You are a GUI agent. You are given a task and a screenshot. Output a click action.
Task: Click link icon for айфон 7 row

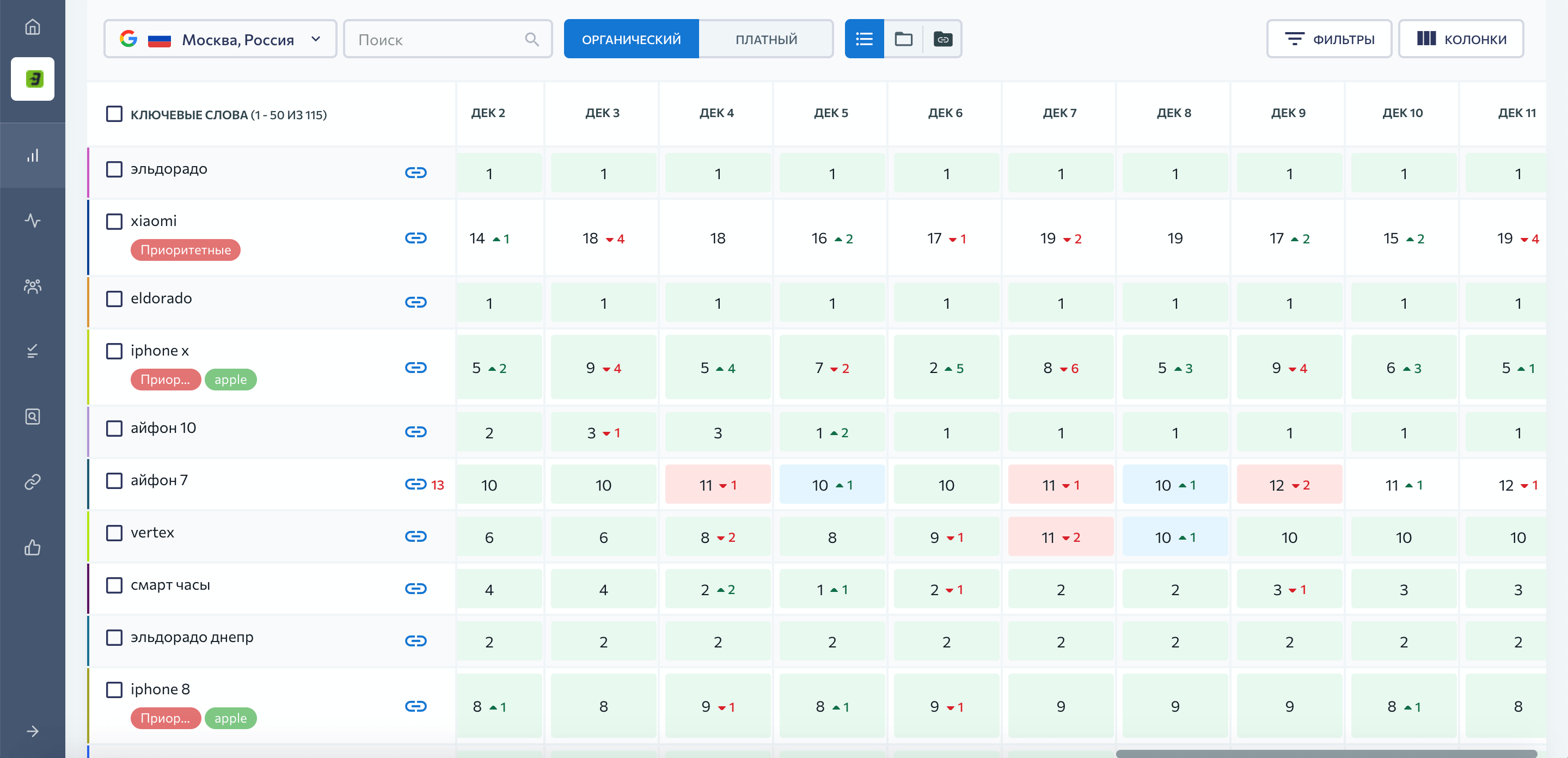tap(416, 485)
